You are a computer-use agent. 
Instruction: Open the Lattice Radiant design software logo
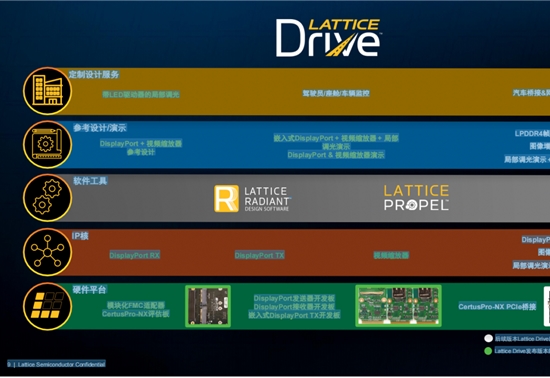click(253, 198)
